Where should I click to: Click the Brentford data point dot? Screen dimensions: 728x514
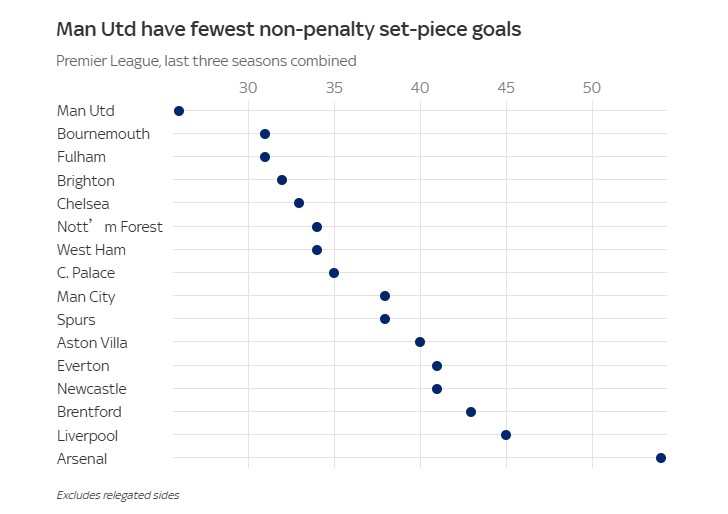[471, 412]
